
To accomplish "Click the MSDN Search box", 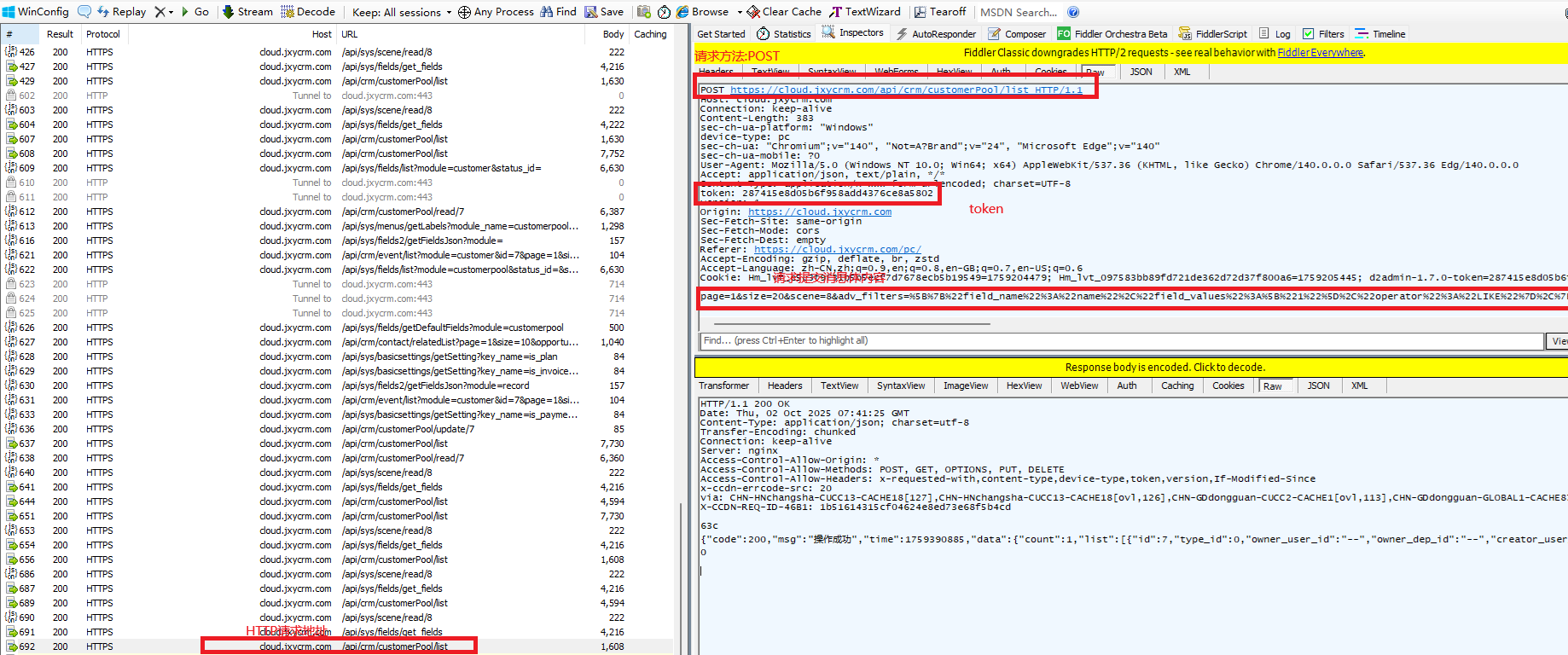I will [x=1019, y=12].
